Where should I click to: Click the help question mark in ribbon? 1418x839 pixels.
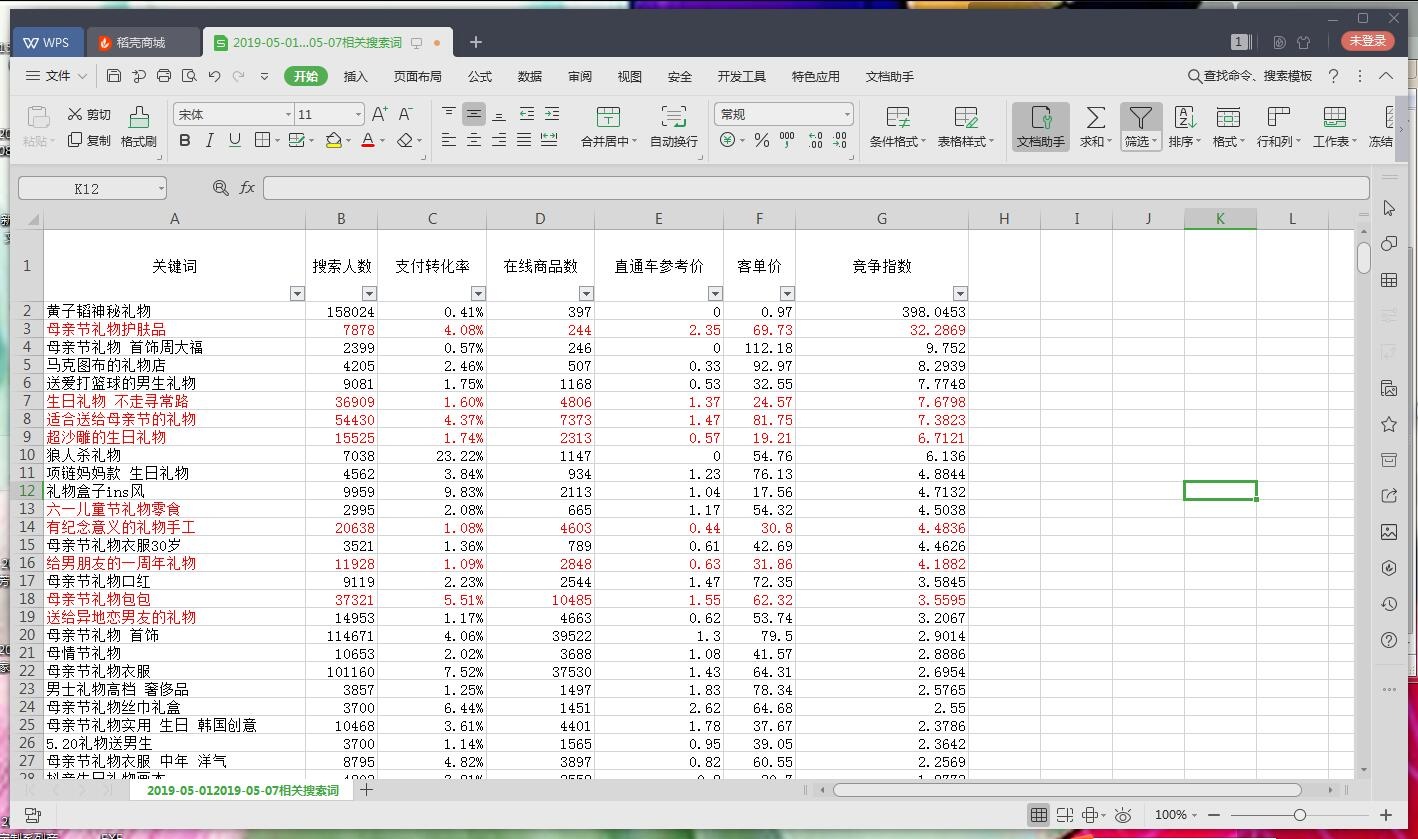click(1333, 76)
